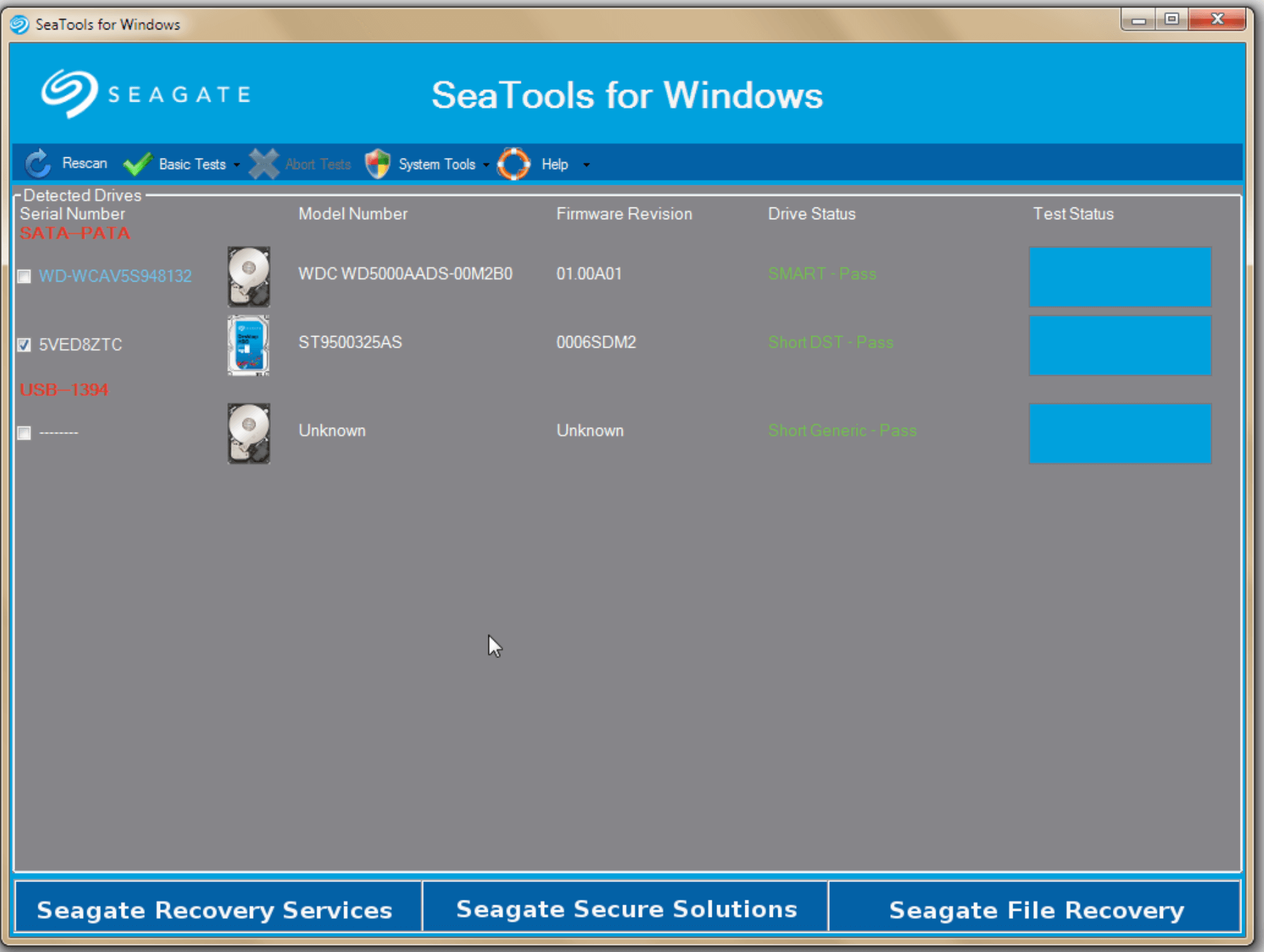
Task: Check the WD-WCAV5S948132 drive checkbox
Action: [23, 276]
